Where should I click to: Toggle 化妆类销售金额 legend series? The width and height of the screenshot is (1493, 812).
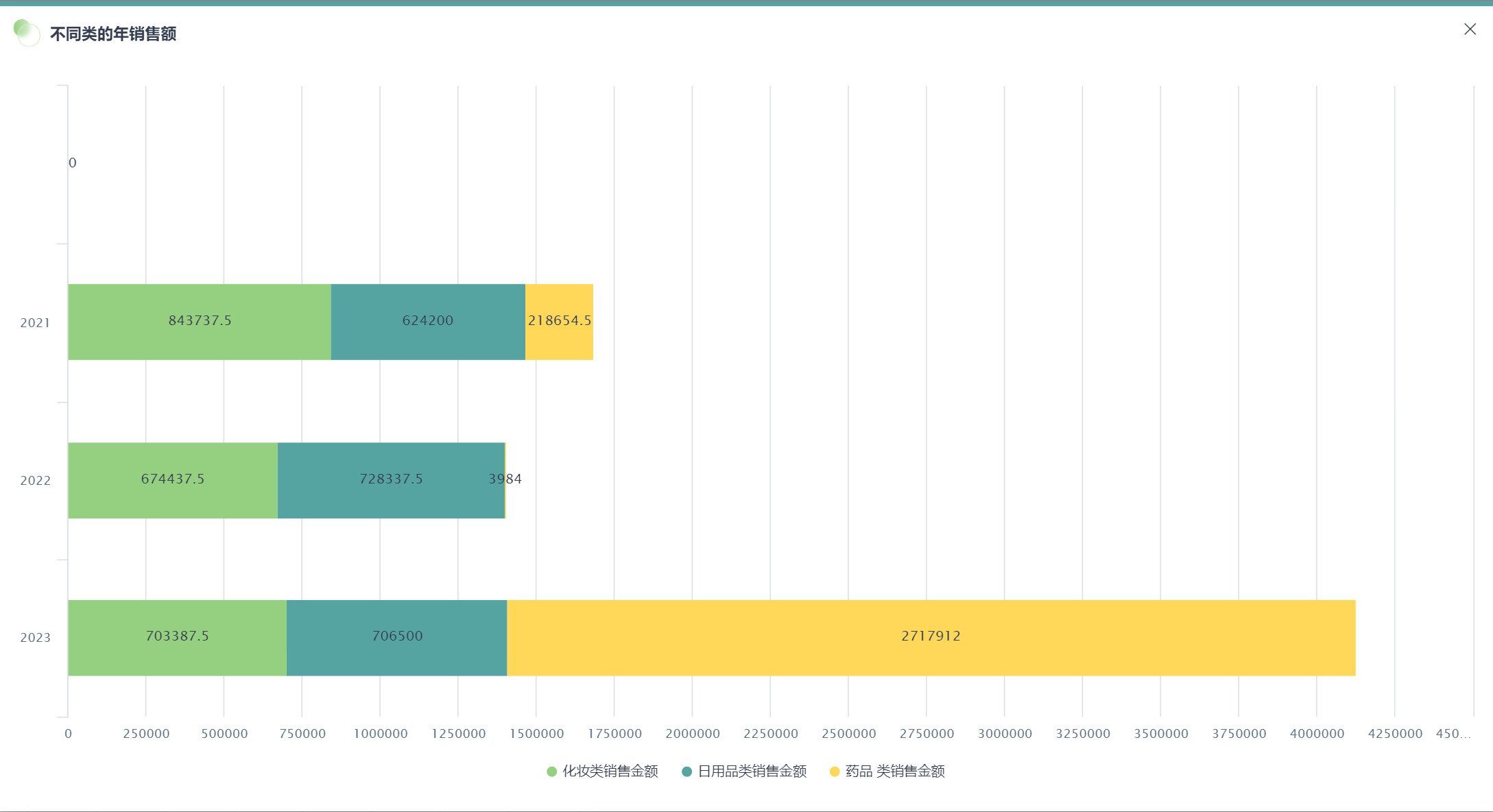610,772
